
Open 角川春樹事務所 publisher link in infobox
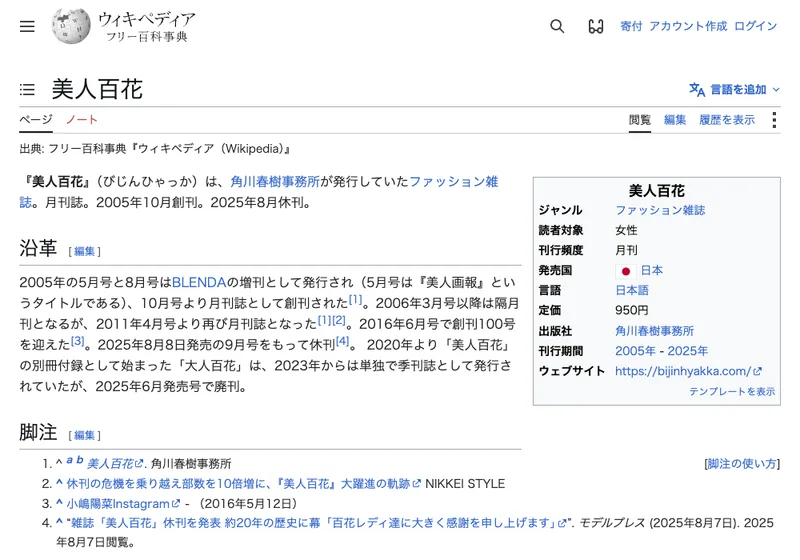[x=655, y=331]
